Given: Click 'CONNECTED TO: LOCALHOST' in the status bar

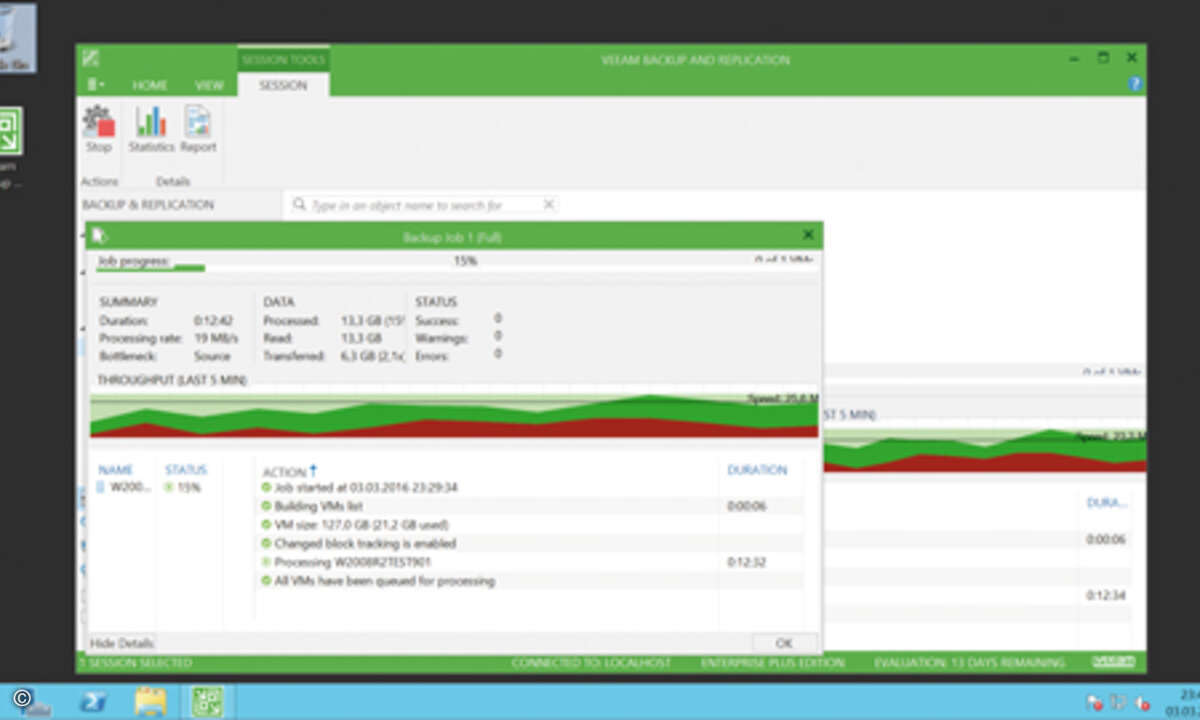Looking at the screenshot, I should (x=591, y=662).
